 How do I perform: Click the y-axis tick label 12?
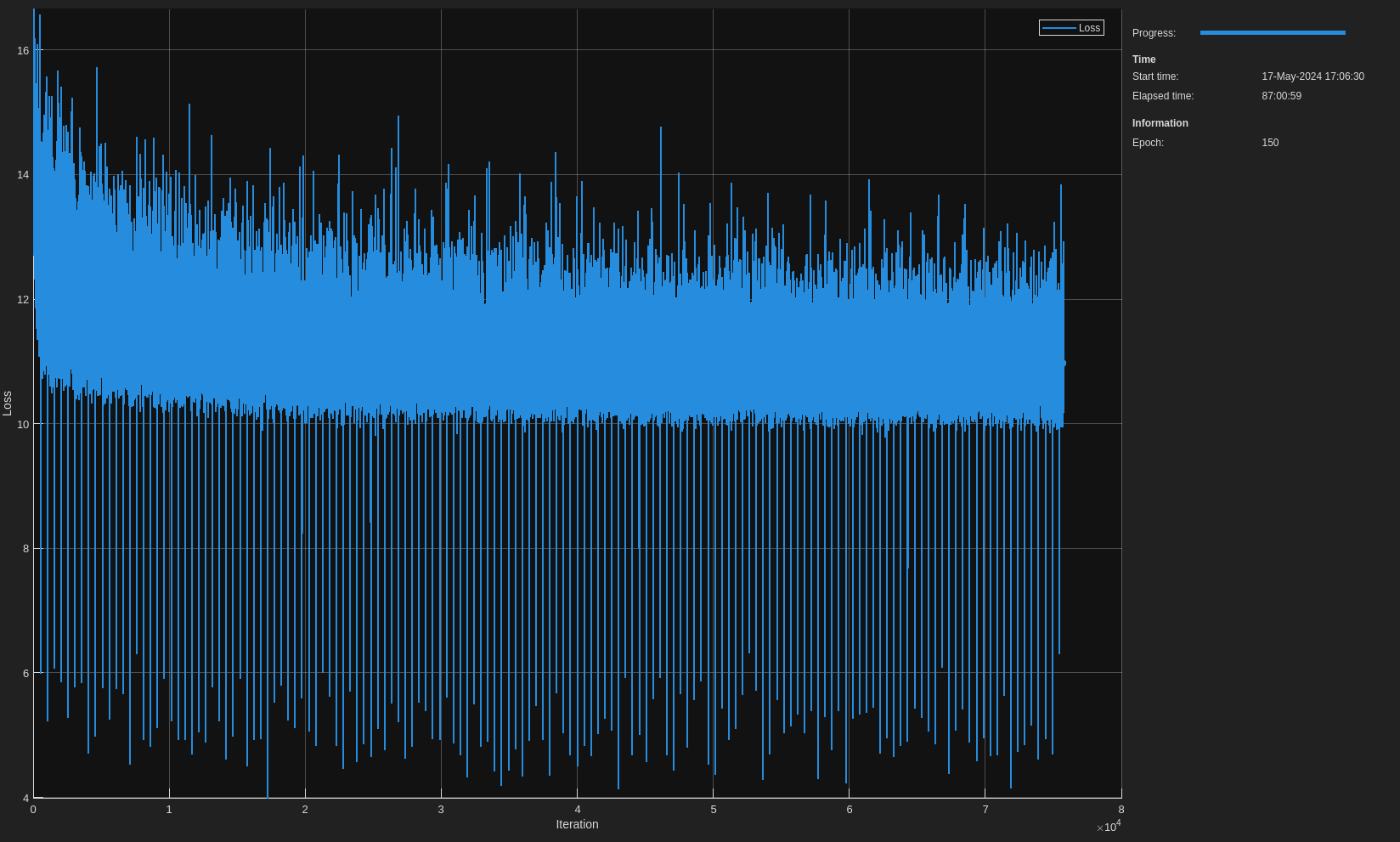coord(23,299)
